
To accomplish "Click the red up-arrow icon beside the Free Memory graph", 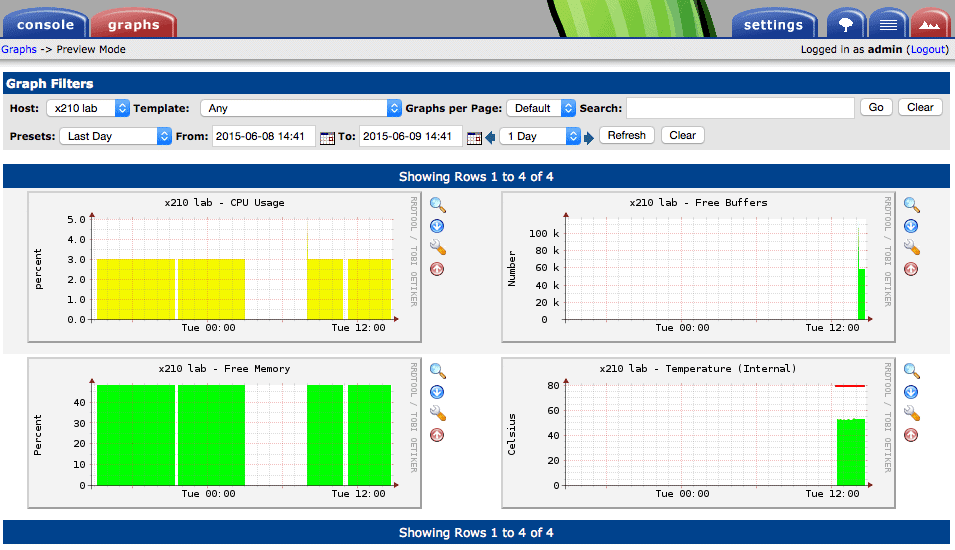I will tap(437, 435).
